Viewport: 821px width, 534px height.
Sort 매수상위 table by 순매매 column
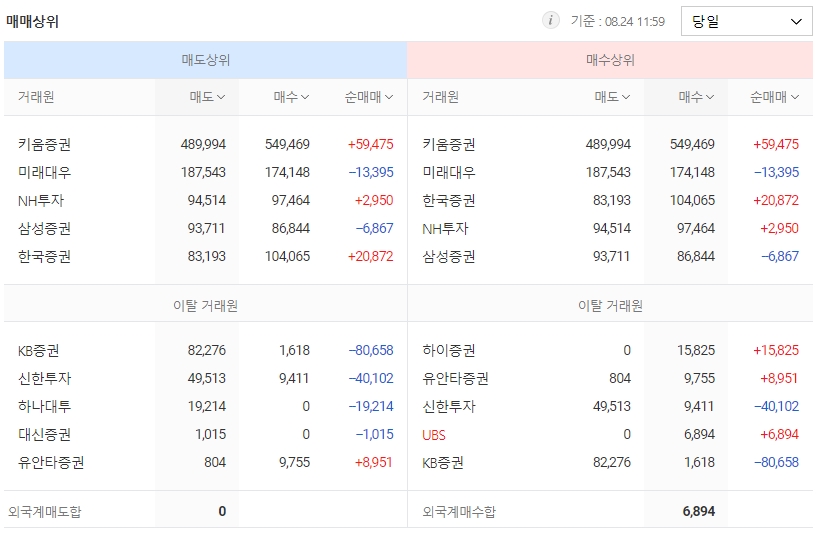coord(774,97)
